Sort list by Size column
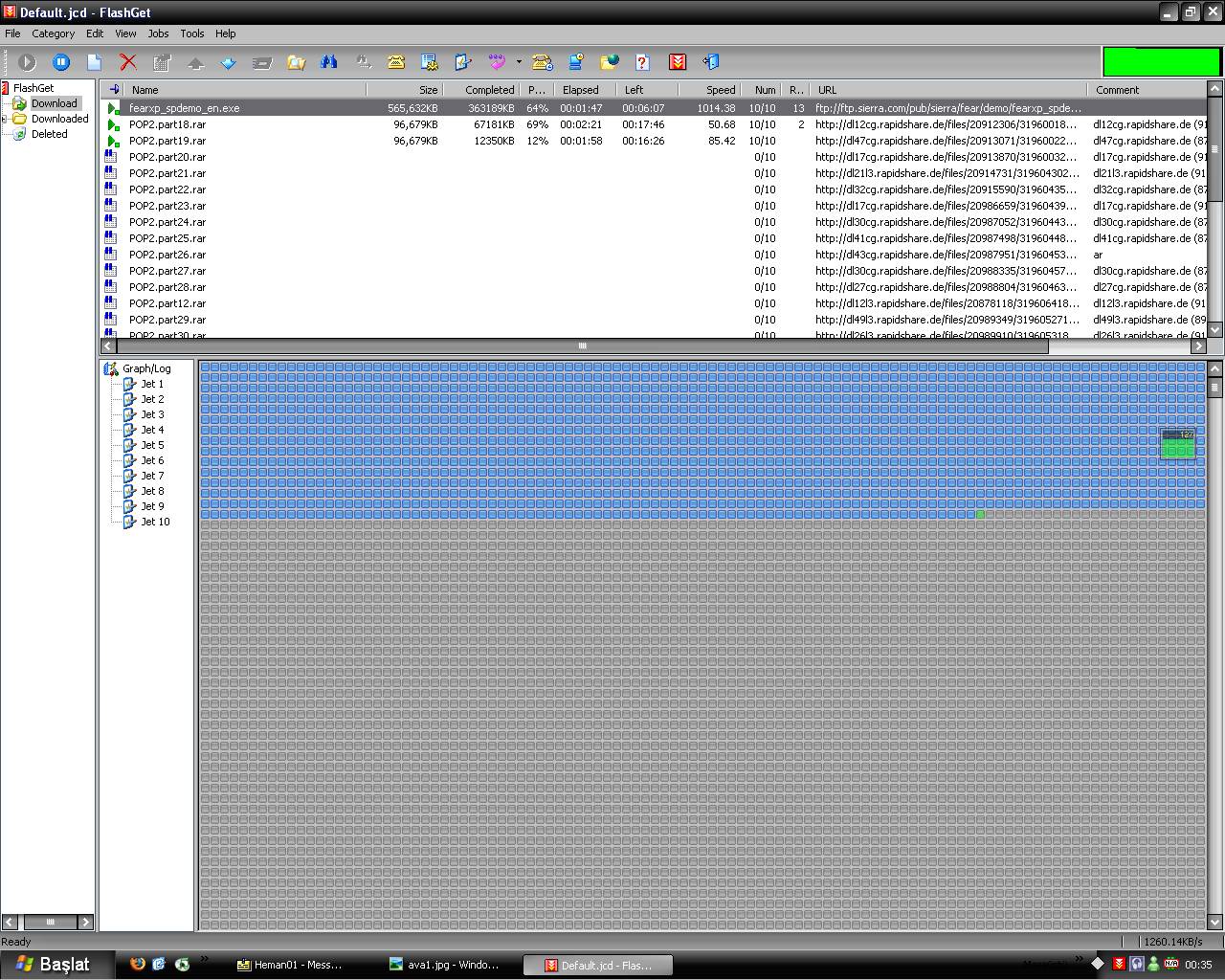The image size is (1225, 980). click(404, 90)
